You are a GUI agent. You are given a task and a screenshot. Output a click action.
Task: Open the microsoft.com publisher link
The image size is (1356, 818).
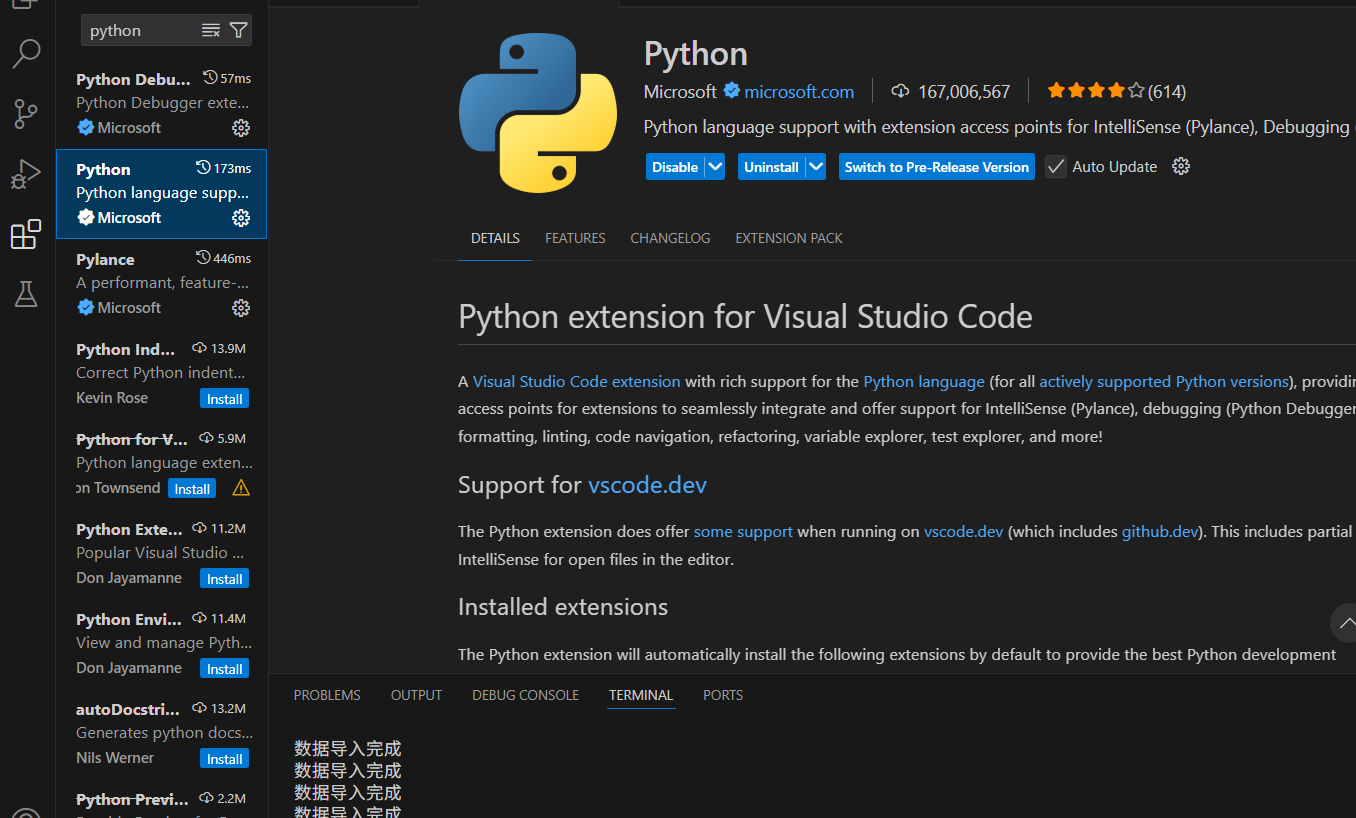(x=799, y=91)
